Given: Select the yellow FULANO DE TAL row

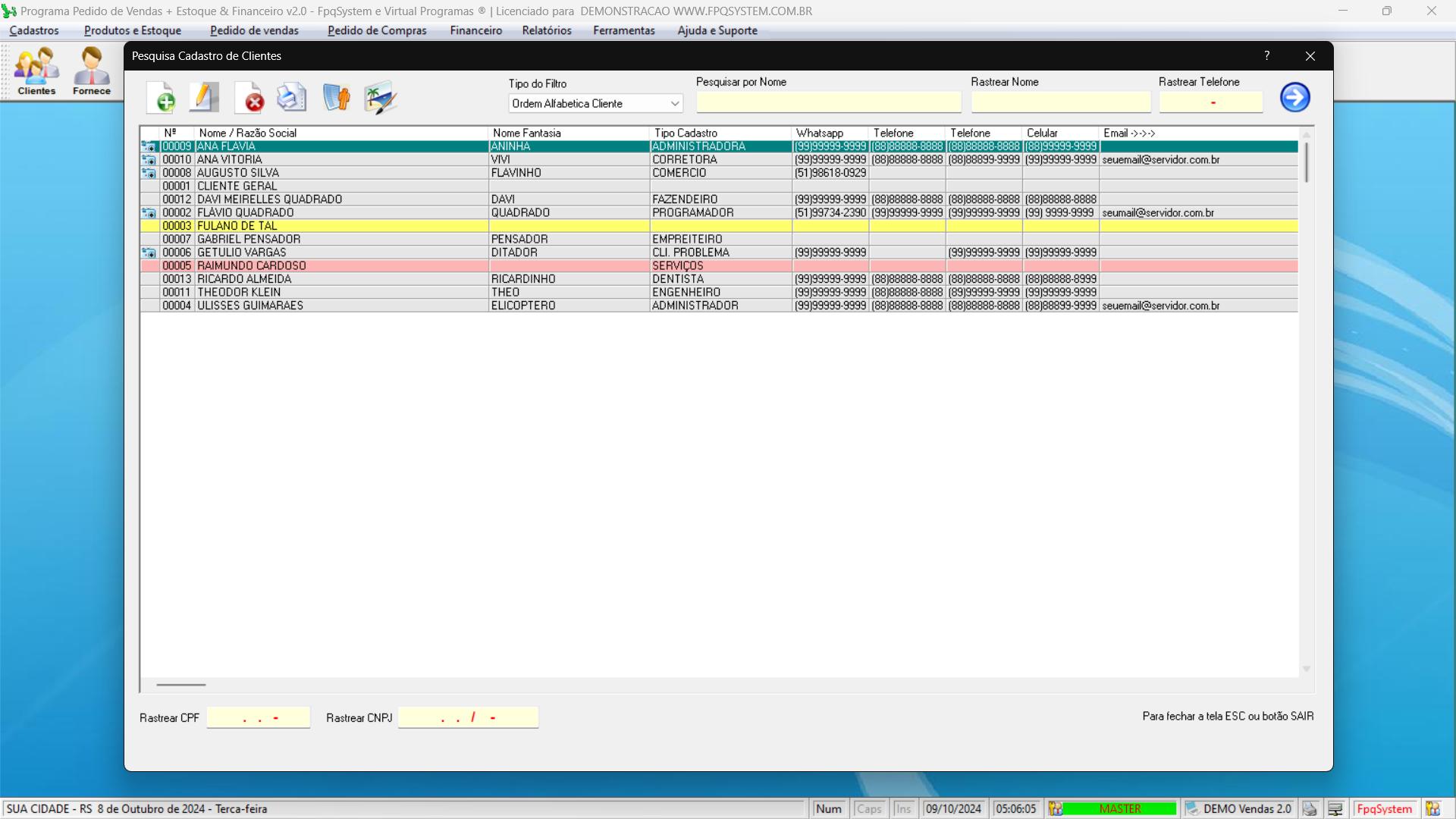Looking at the screenshot, I should [719, 226].
